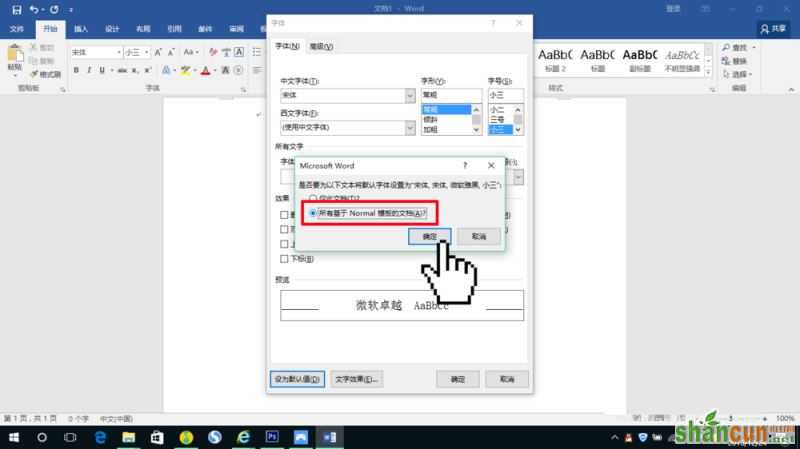Open the ribbon font size dropdown
This screenshot has height=449, width=800.
146,52
